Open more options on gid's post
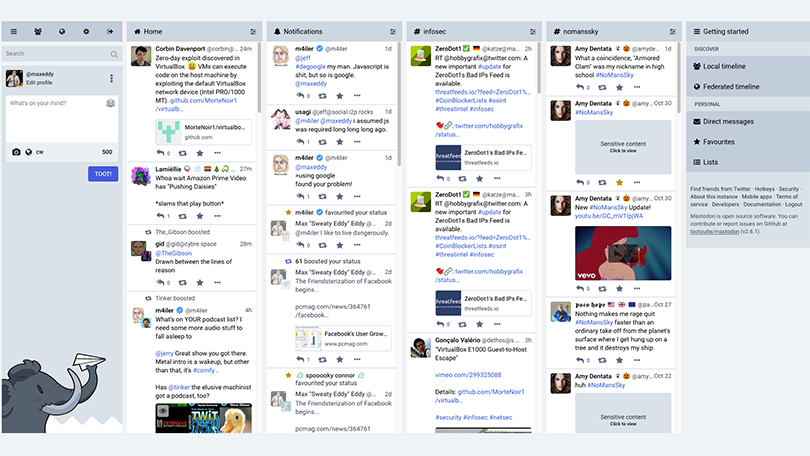The width and height of the screenshot is (810, 456). point(217,282)
